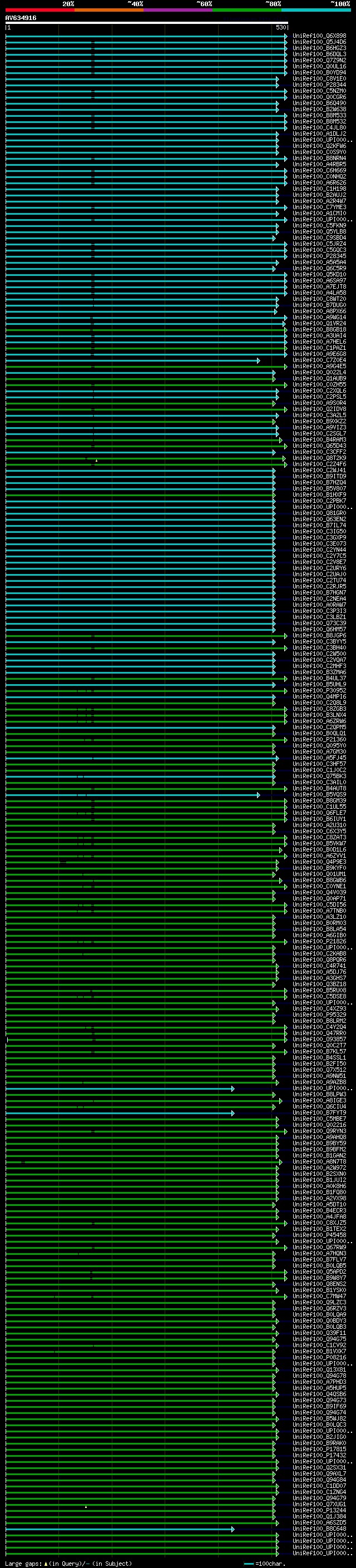The width and height of the screenshot is (356, 1568).
Task: Select the UniRef100_B8GM39 label
Action: 319,801
